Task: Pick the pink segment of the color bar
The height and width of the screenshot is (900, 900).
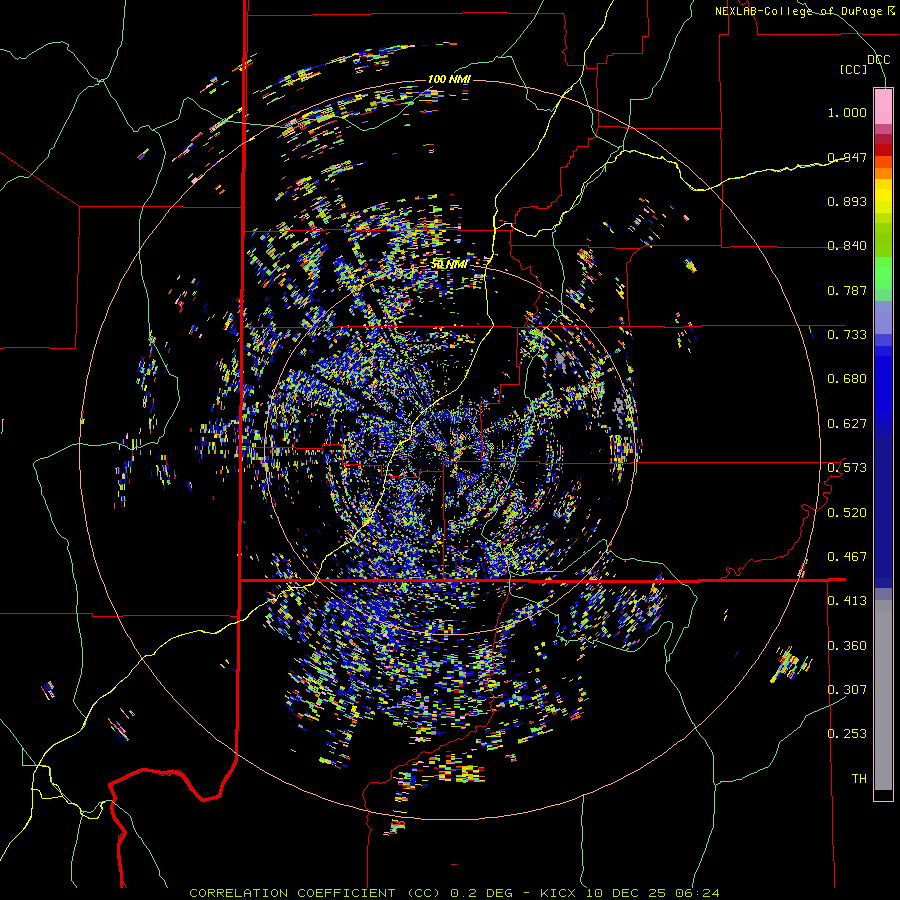Action: (x=883, y=106)
